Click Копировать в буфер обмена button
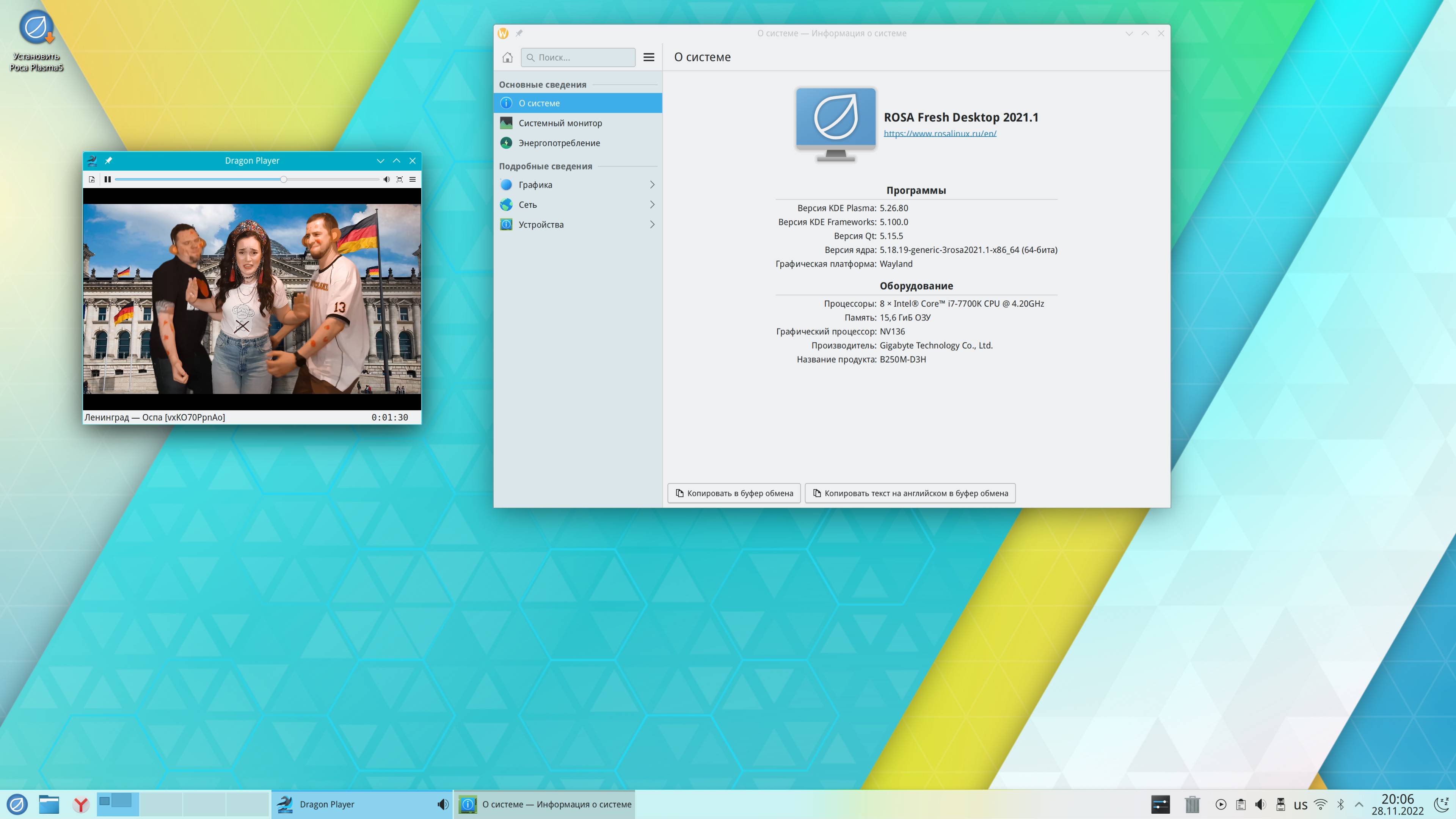This screenshot has width=1456, height=819. 734,493
